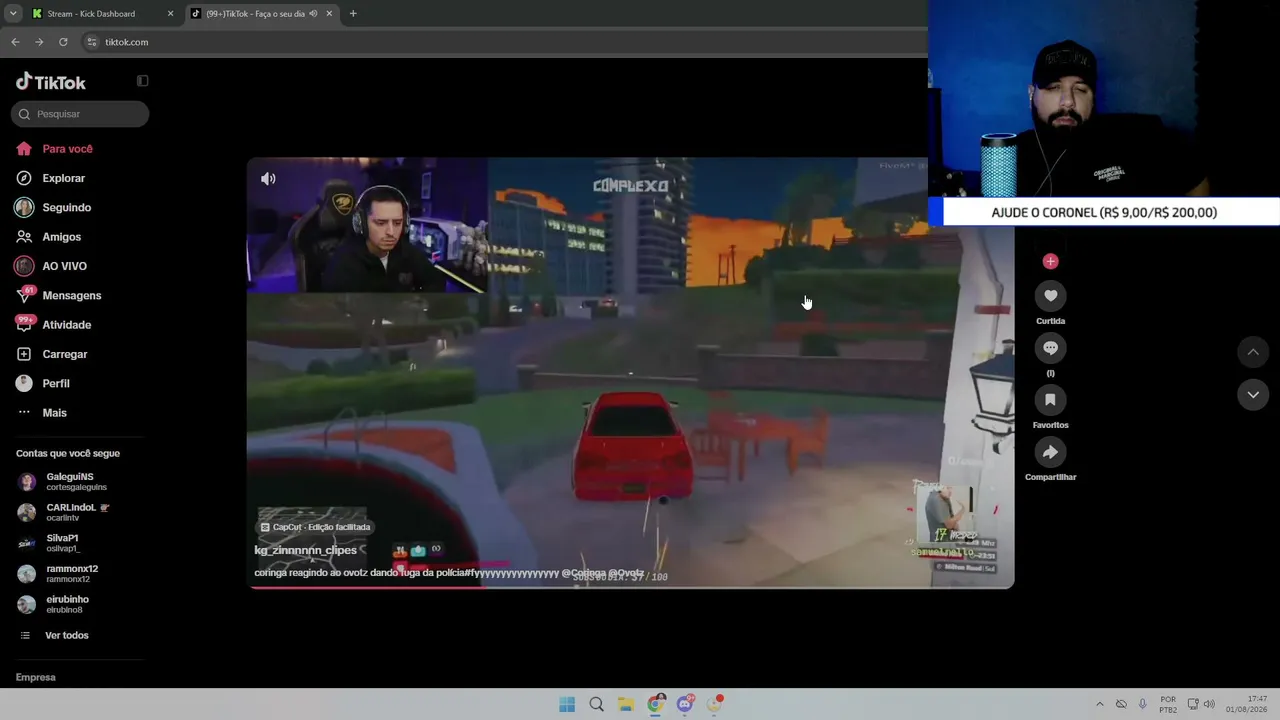
Task: Click the Empresa footer link
Action: [36, 678]
